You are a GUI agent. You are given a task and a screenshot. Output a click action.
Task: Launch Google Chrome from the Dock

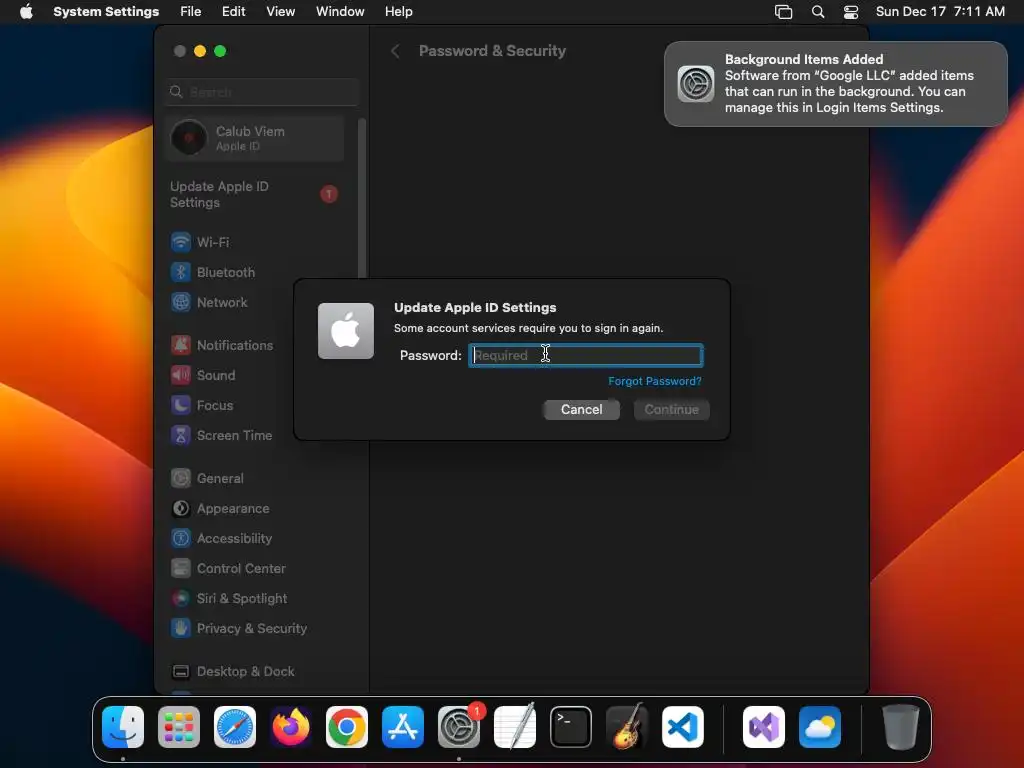347,727
